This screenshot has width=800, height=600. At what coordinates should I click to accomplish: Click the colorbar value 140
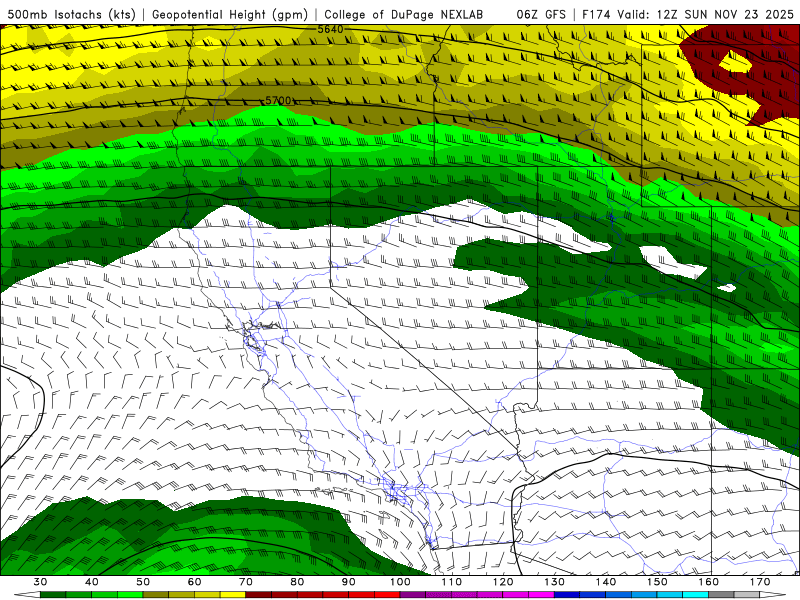[x=606, y=582]
